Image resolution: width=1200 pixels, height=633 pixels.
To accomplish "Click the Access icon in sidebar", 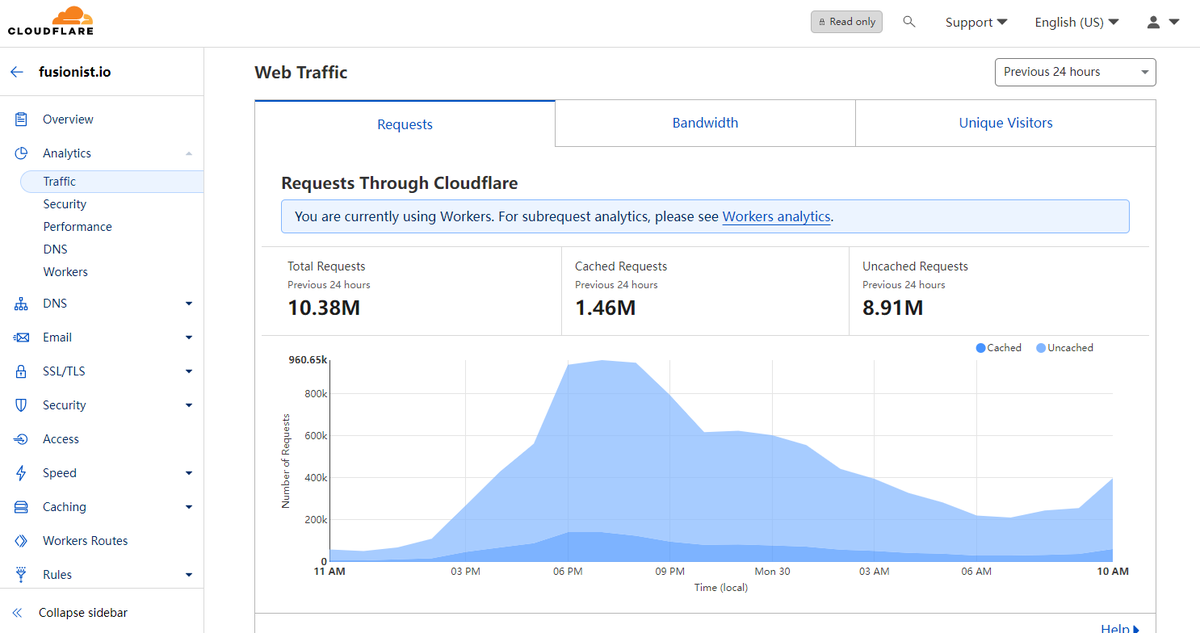I will [21, 439].
